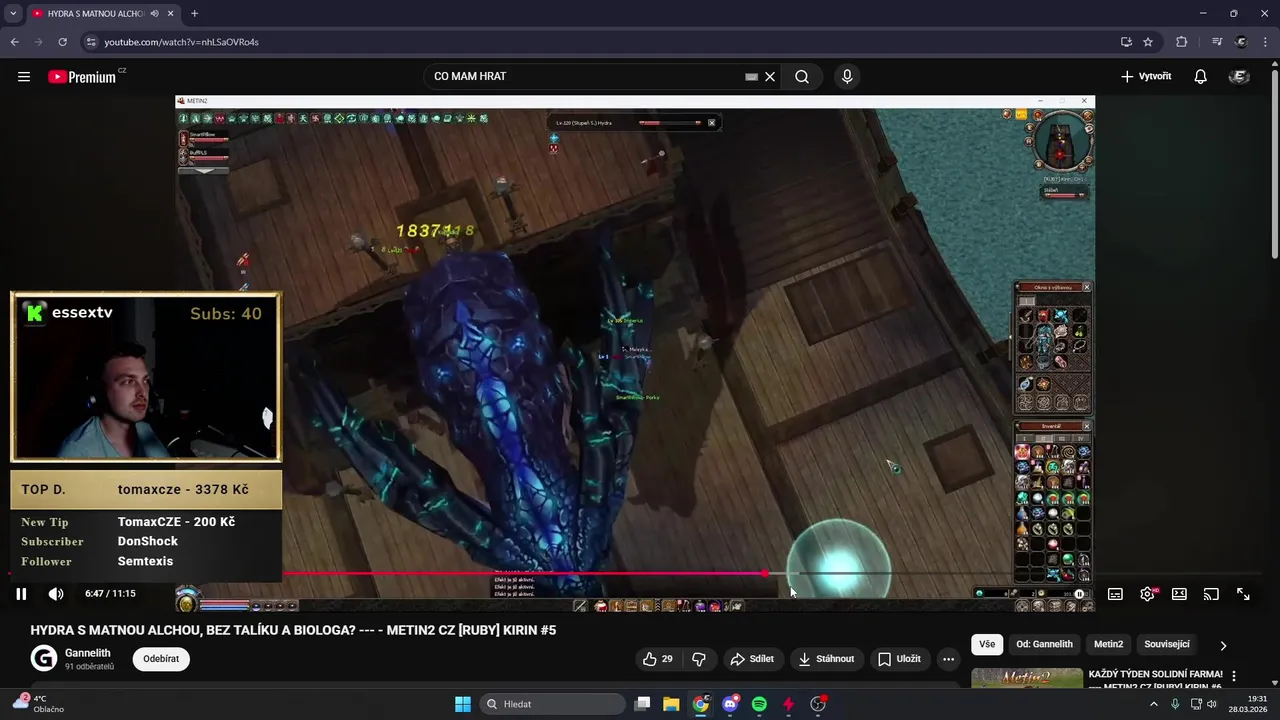Open options for KAŽDÝ TÝDEN SOLIDNÍ FARMA video
This screenshot has width=1280, height=720.
(1234, 676)
